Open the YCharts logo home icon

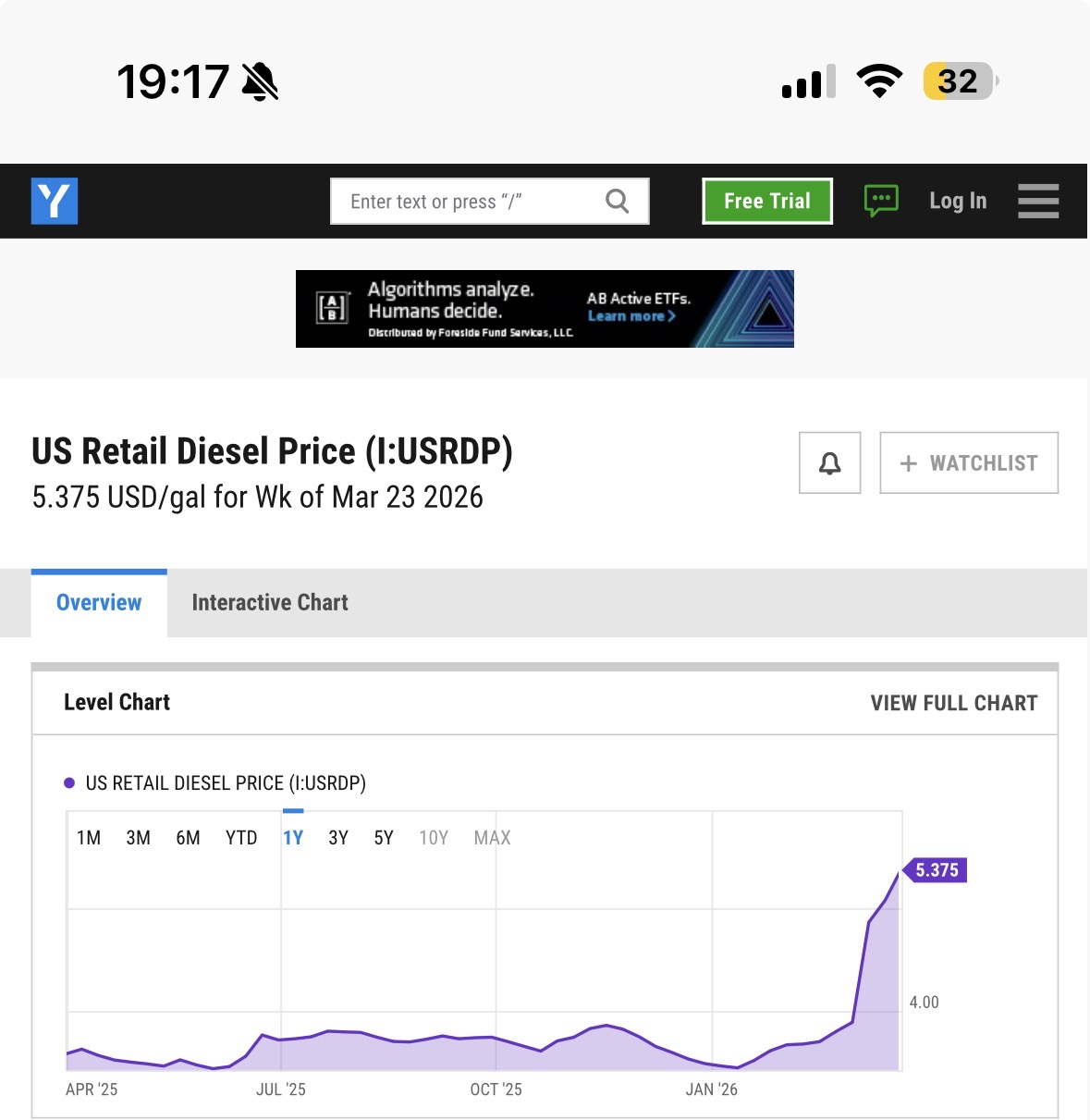55,201
